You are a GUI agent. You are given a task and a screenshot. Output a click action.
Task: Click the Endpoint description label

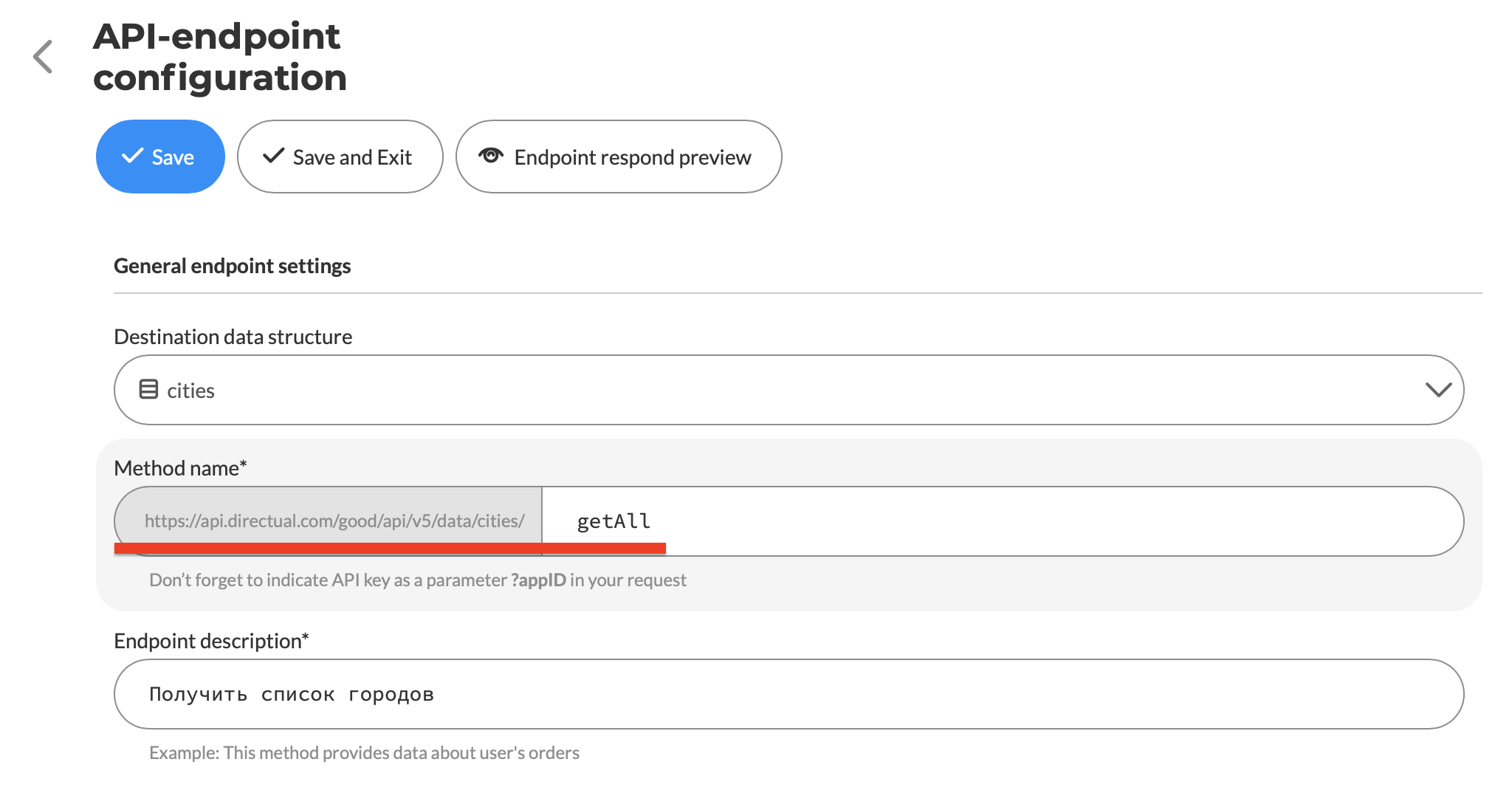tap(211, 641)
